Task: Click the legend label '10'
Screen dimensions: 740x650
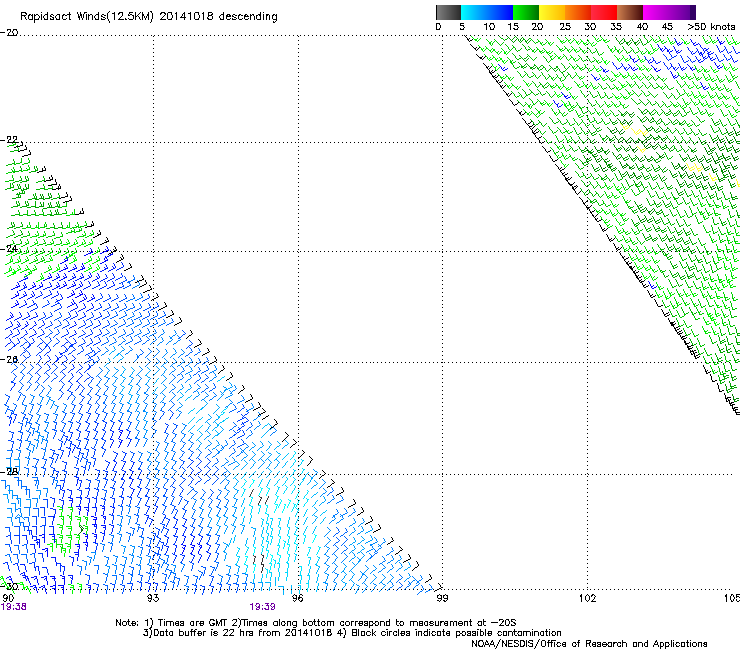Action: (x=489, y=27)
